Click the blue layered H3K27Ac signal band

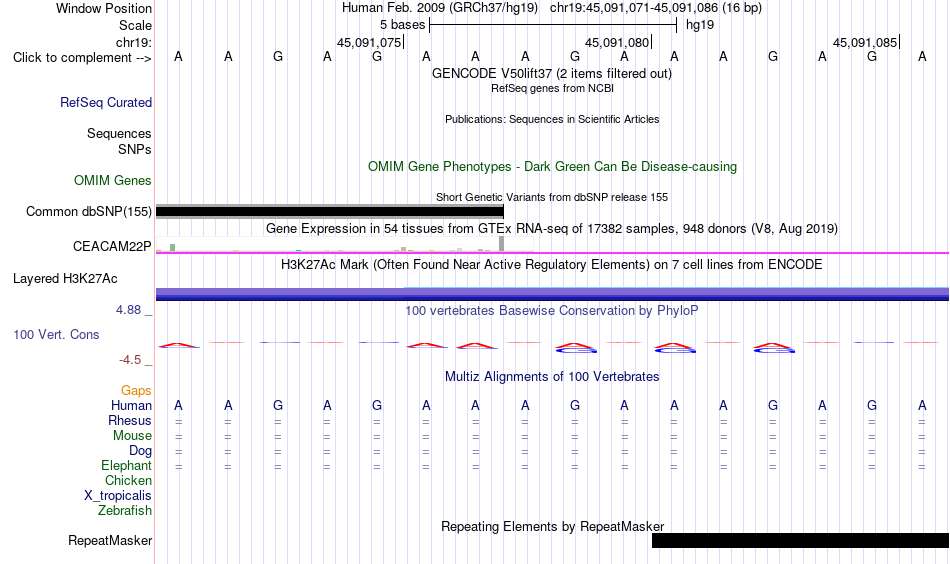pos(552,294)
